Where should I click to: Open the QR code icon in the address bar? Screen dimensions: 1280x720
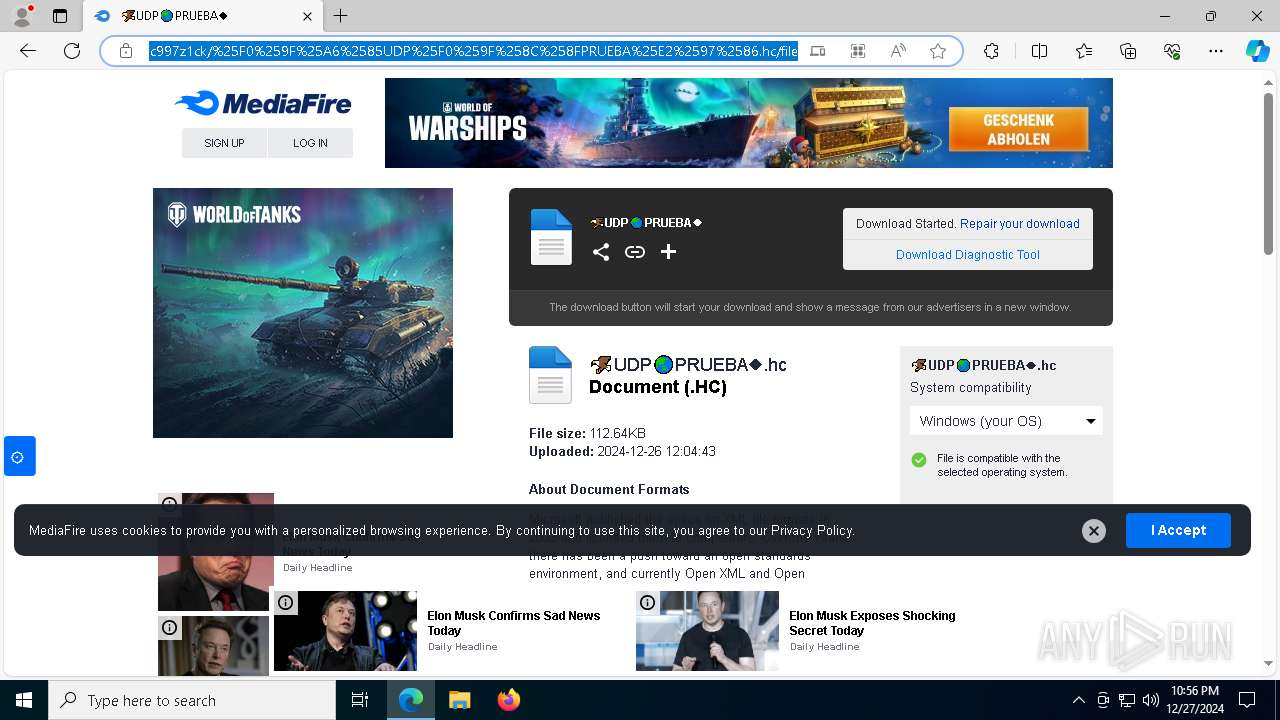[x=858, y=51]
